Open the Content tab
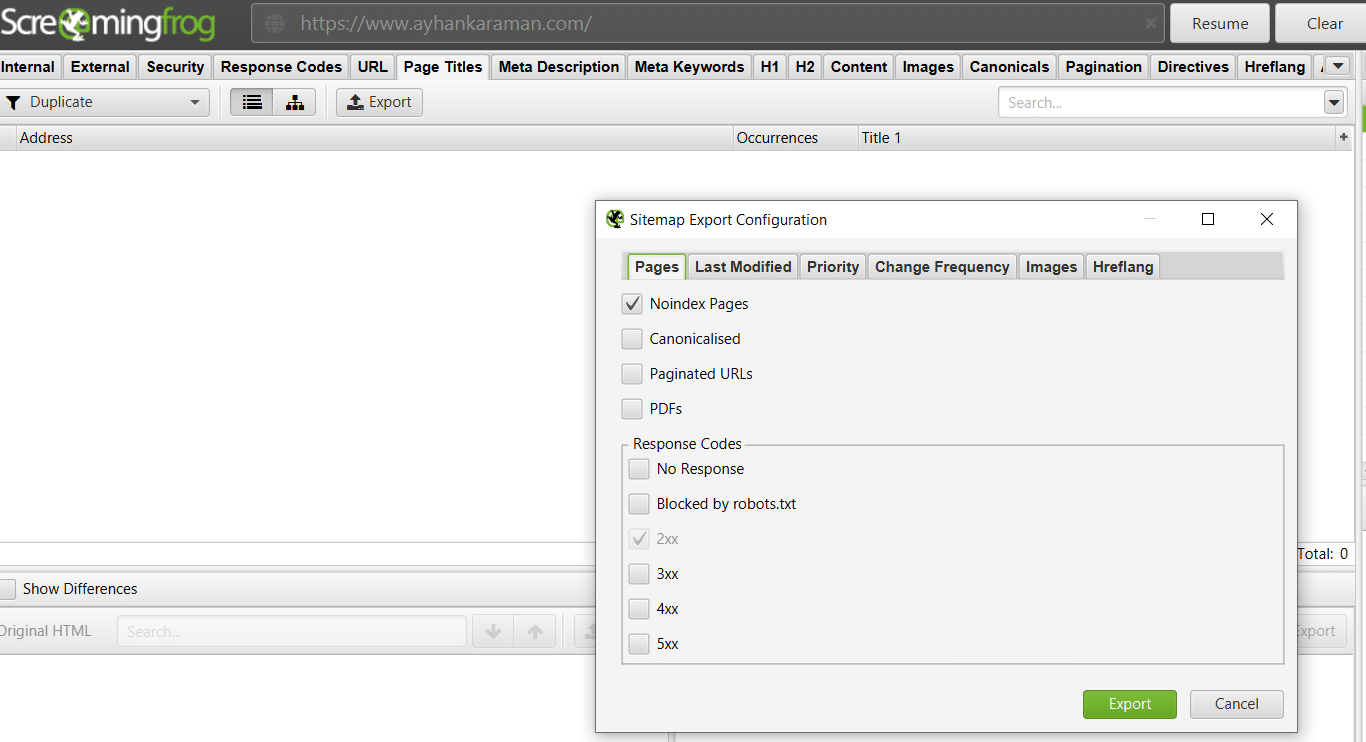This screenshot has width=1366, height=742. click(x=859, y=67)
